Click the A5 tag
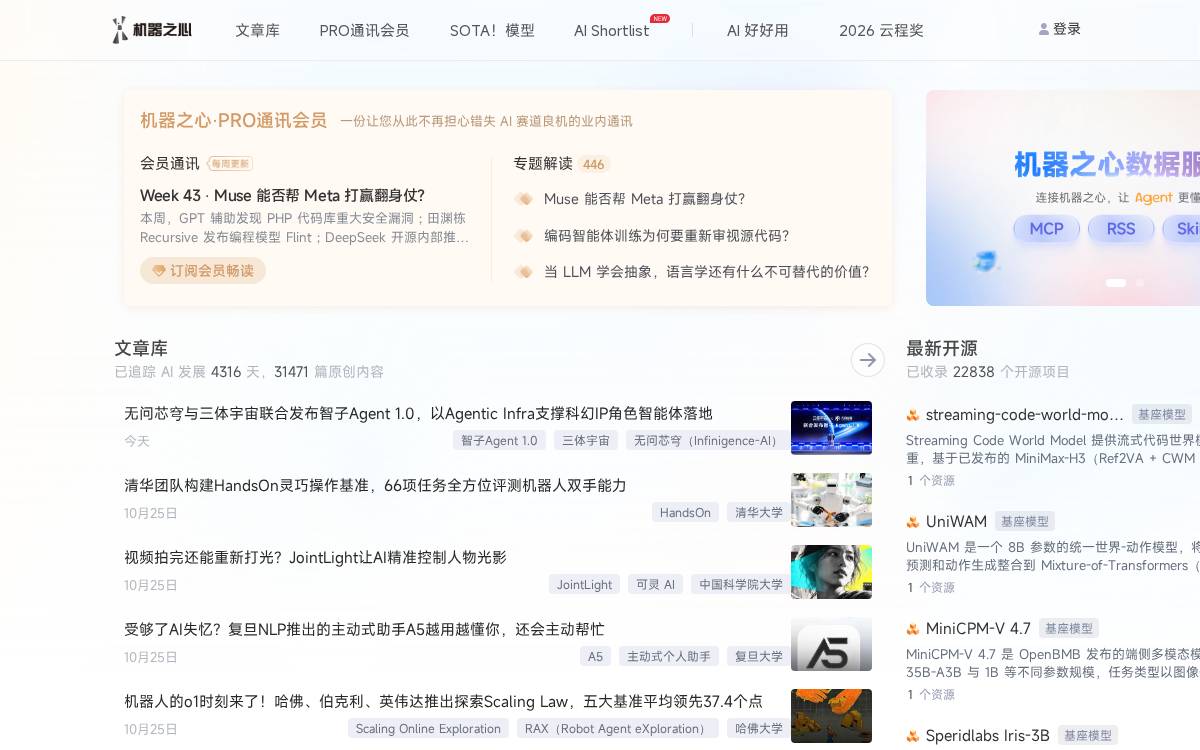Screen dimensions: 1200x750 [595, 657]
